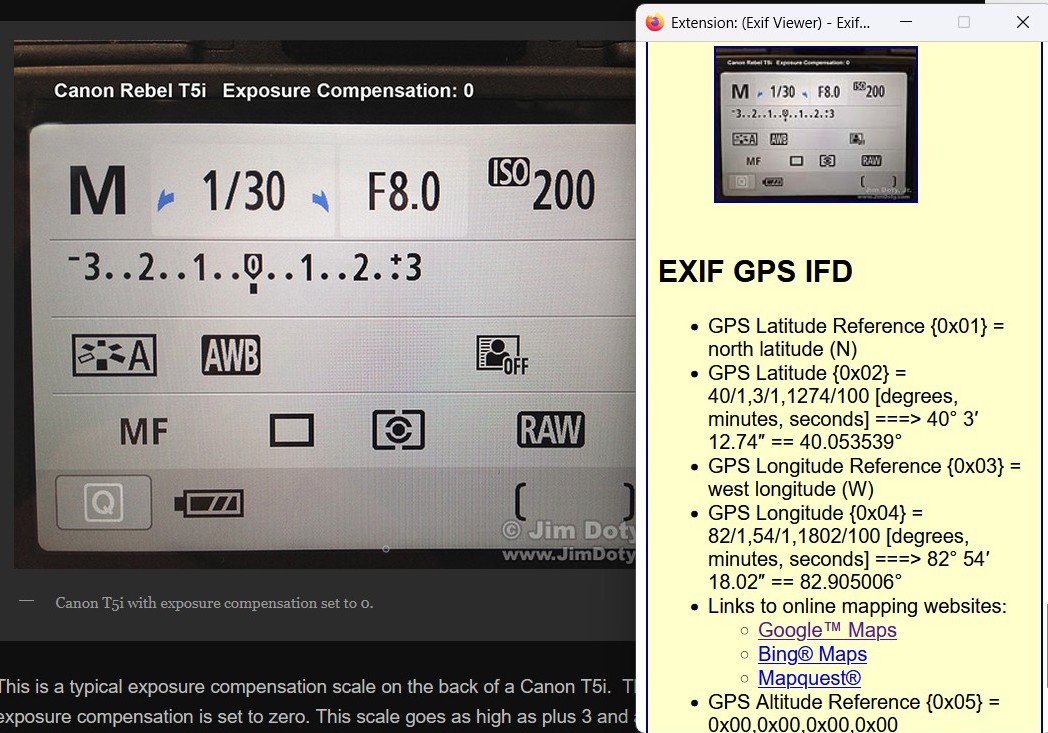Click the picture style Auto icon
Image resolution: width=1048 pixels, height=733 pixels.
[x=115, y=354]
